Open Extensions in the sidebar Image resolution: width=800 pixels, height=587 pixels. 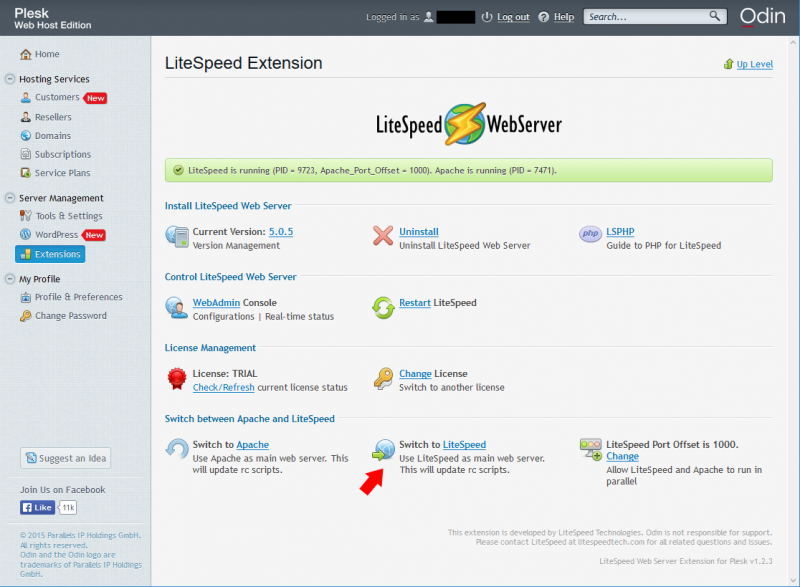coord(50,254)
